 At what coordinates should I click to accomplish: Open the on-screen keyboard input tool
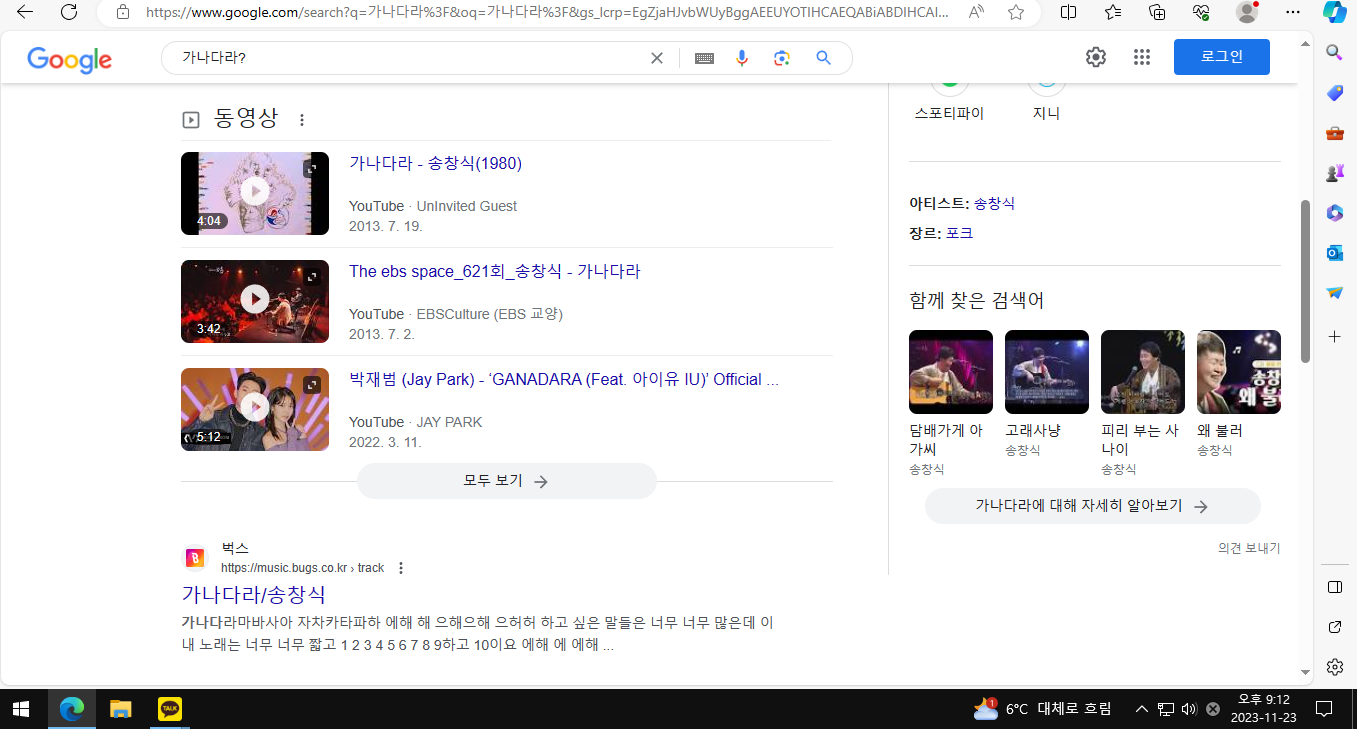[704, 58]
